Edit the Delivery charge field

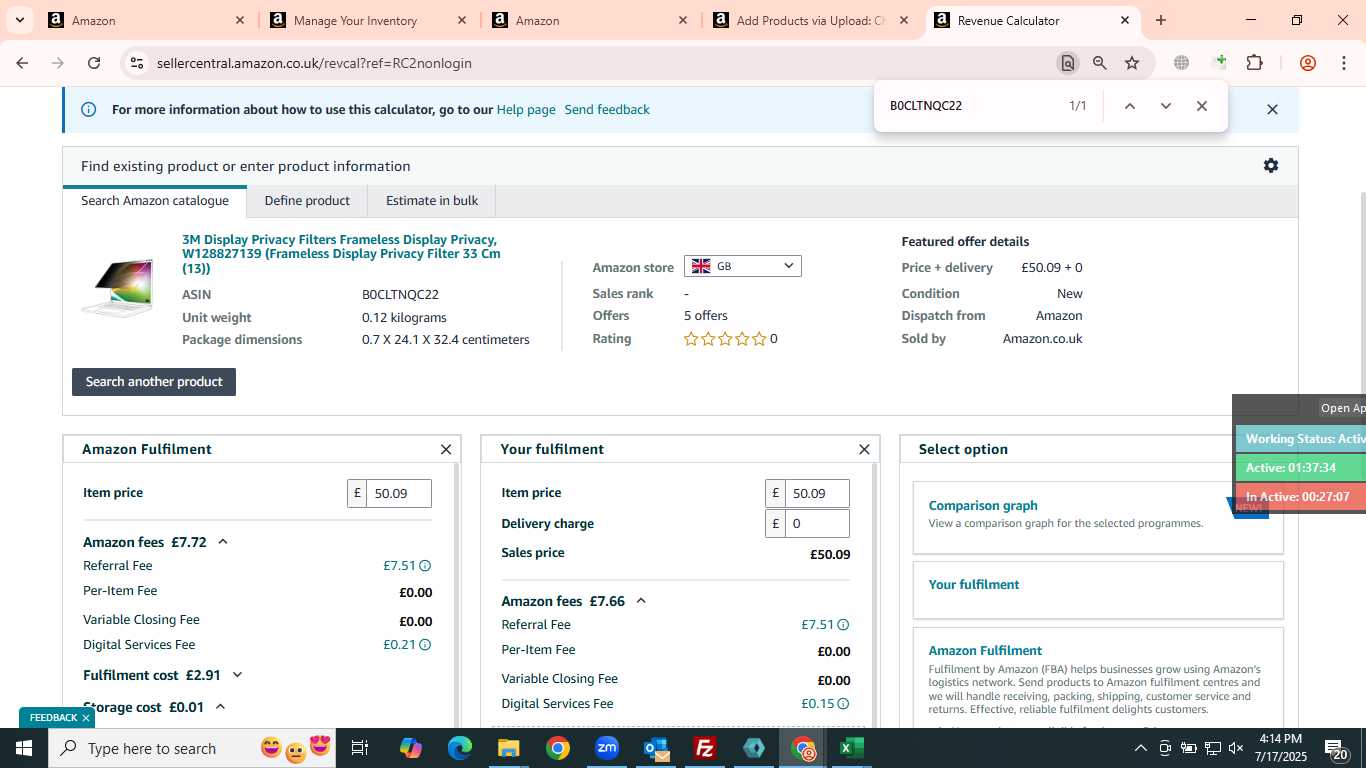(x=816, y=524)
